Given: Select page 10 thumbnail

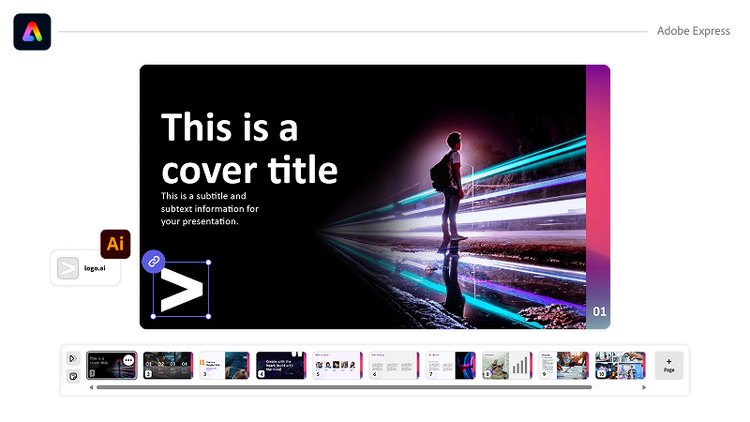Looking at the screenshot, I should pos(620,365).
